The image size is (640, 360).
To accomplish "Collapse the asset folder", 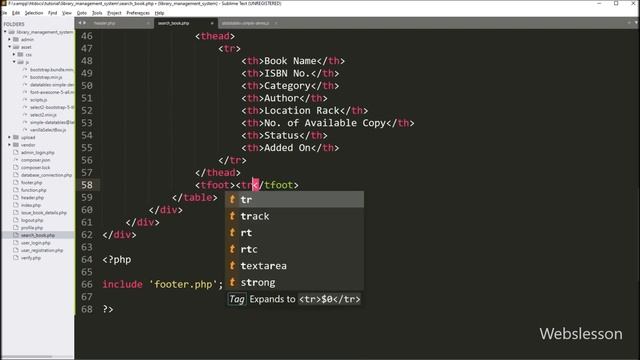I will tap(10, 47).
